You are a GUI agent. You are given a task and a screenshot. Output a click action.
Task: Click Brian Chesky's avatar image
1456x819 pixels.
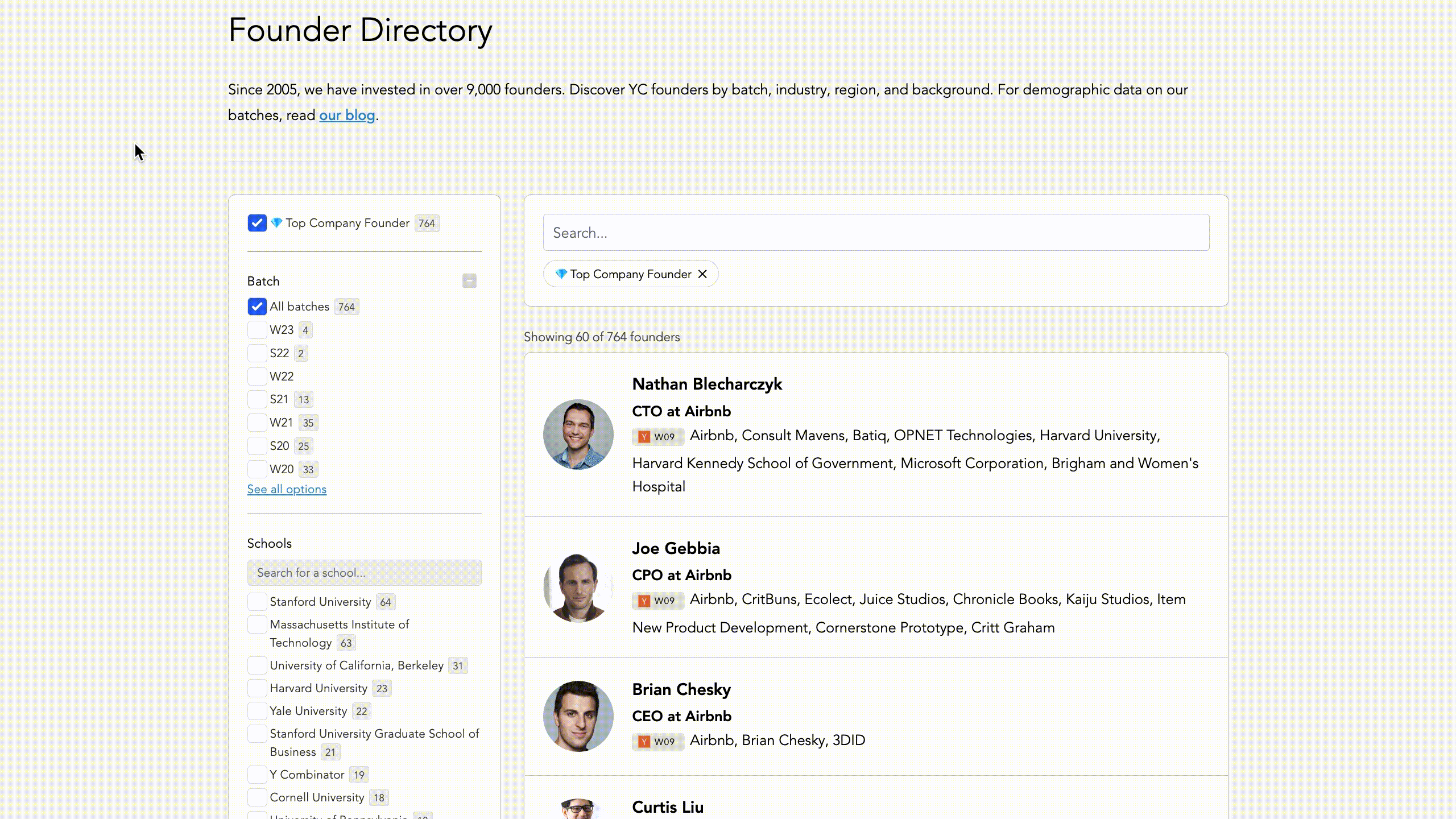pos(578,716)
